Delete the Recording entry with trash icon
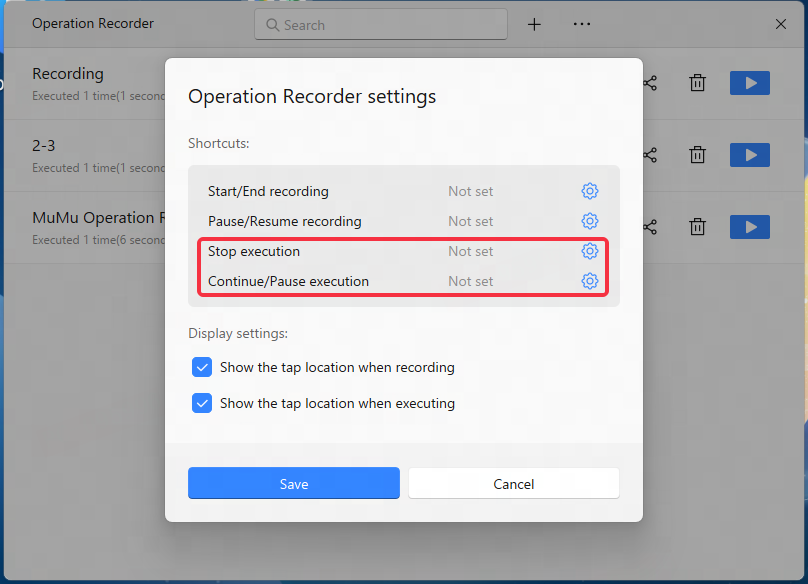Viewport: 808px width, 584px height. [x=697, y=83]
